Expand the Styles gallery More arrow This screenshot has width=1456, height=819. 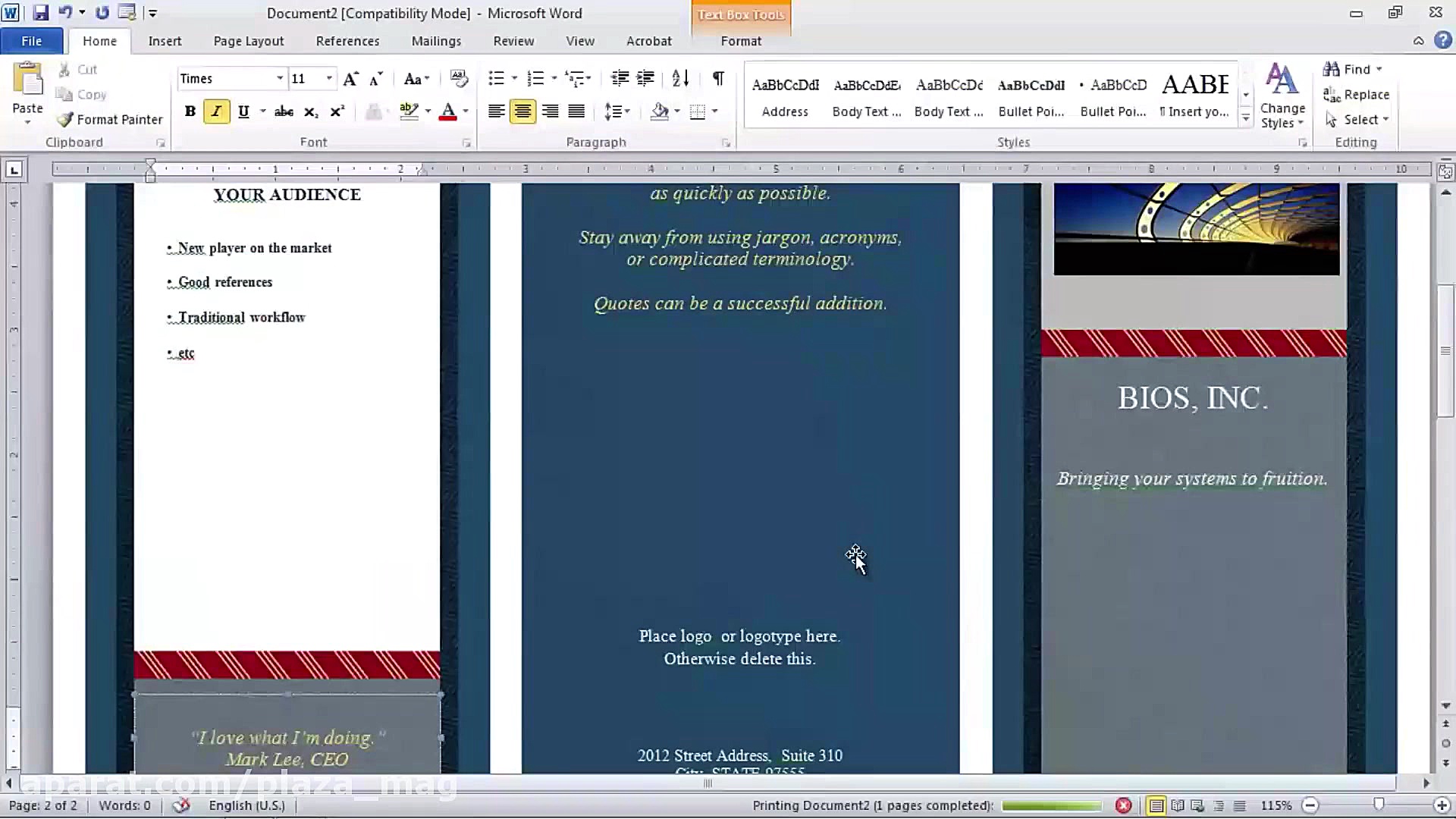(x=1245, y=118)
